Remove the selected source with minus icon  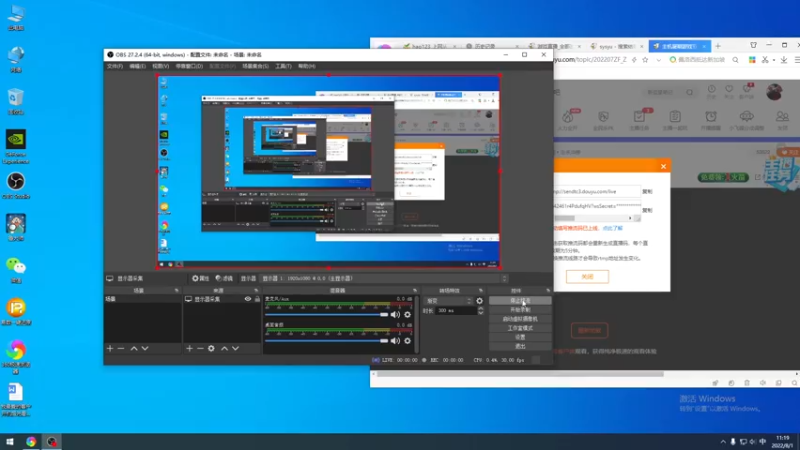point(200,348)
